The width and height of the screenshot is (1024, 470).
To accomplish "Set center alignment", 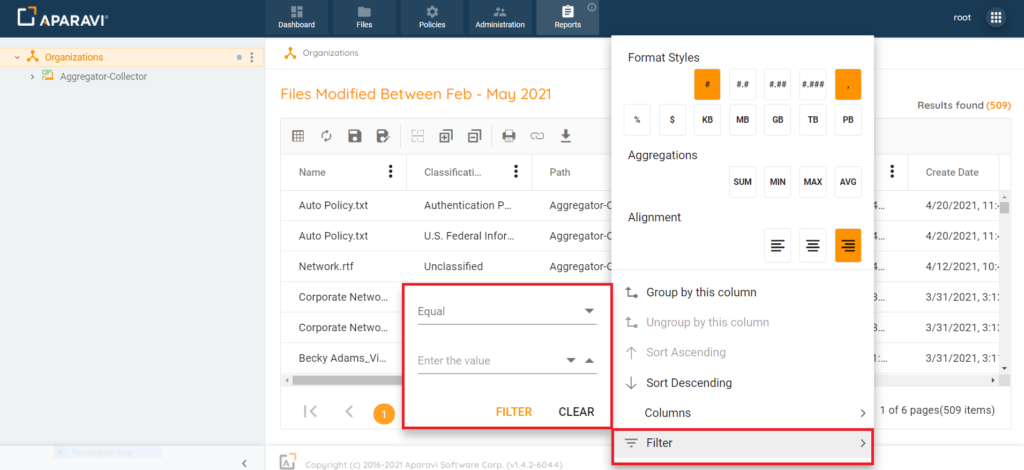I will [x=812, y=245].
